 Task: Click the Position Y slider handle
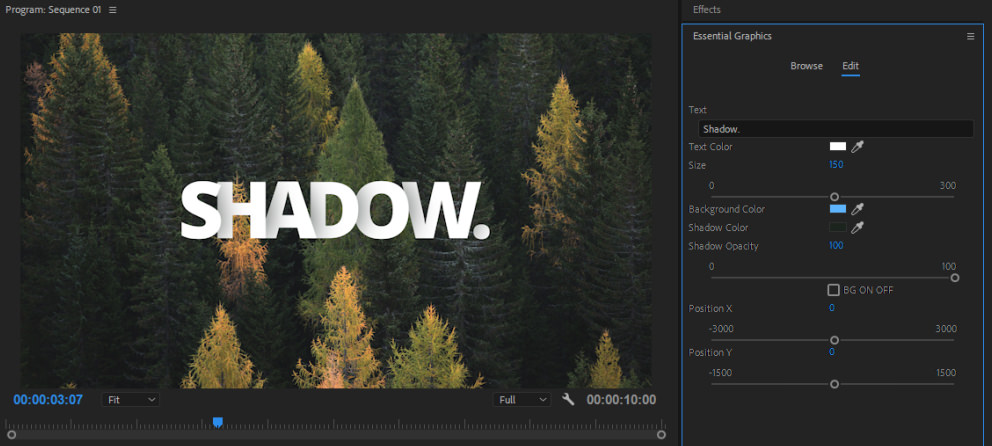[x=834, y=384]
